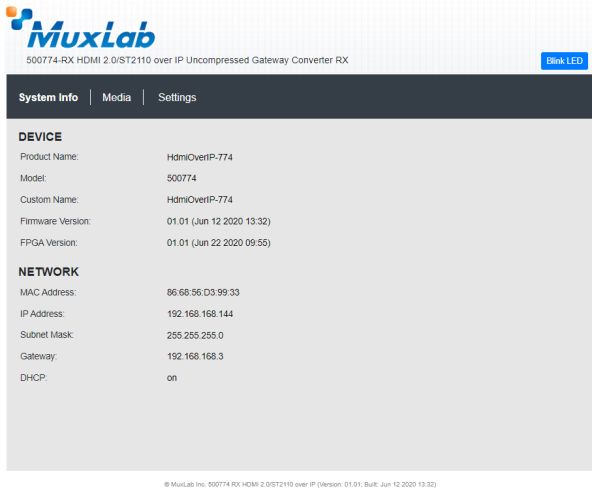
Task: Select the product title '500774-RX HDMI 2.0/ST2110' text
Action: coord(89,60)
